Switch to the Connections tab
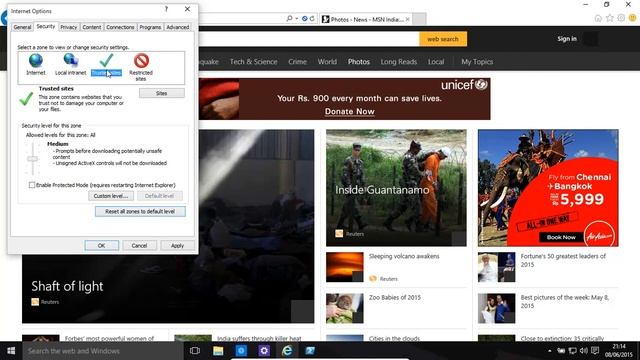Viewport: 640px width, 360px height. click(x=120, y=27)
